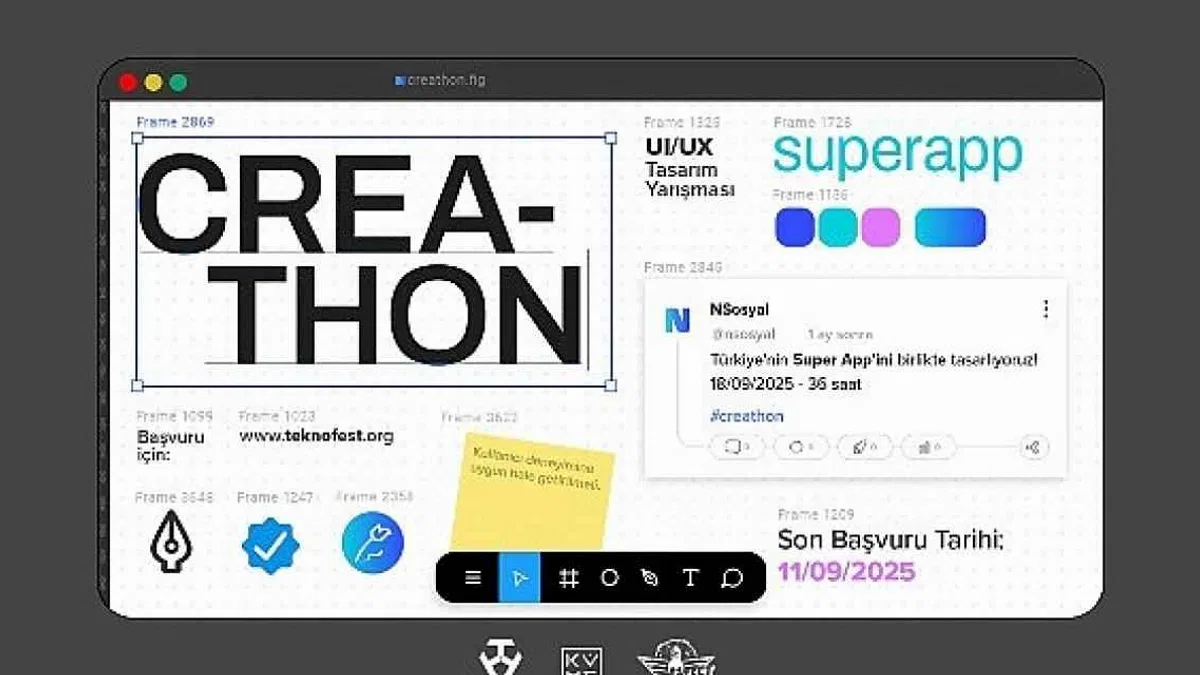This screenshot has width=1200, height=675.
Task: Pick the dark blue color swatch
Action: [x=795, y=227]
